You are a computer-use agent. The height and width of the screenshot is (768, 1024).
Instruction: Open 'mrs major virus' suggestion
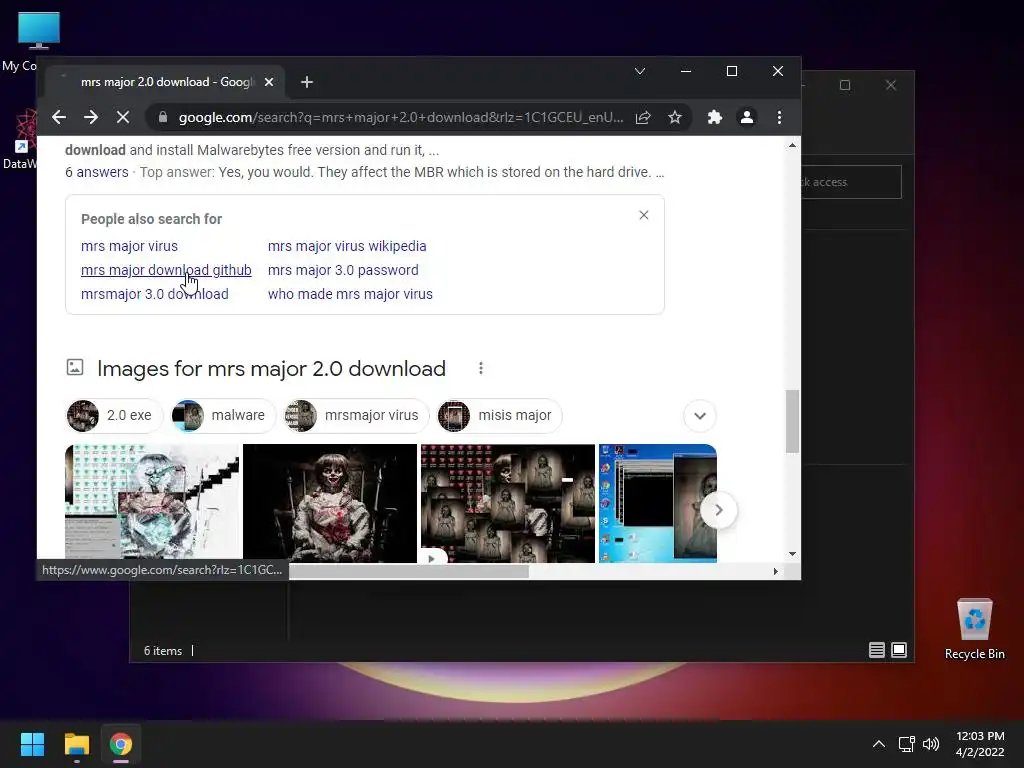129,246
